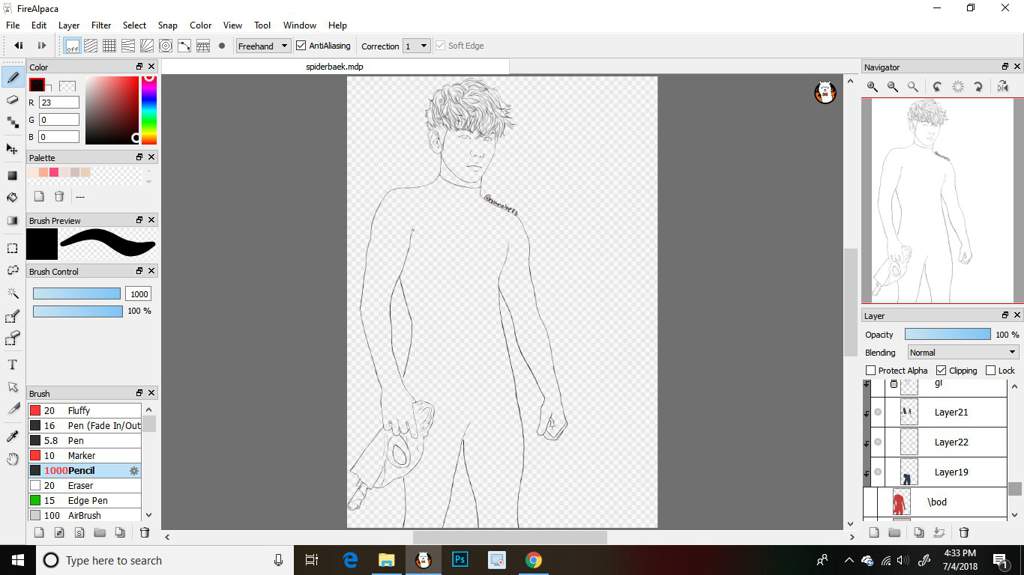Select the rectangular Select tool
Image resolution: width=1024 pixels, height=575 pixels.
tap(12, 248)
